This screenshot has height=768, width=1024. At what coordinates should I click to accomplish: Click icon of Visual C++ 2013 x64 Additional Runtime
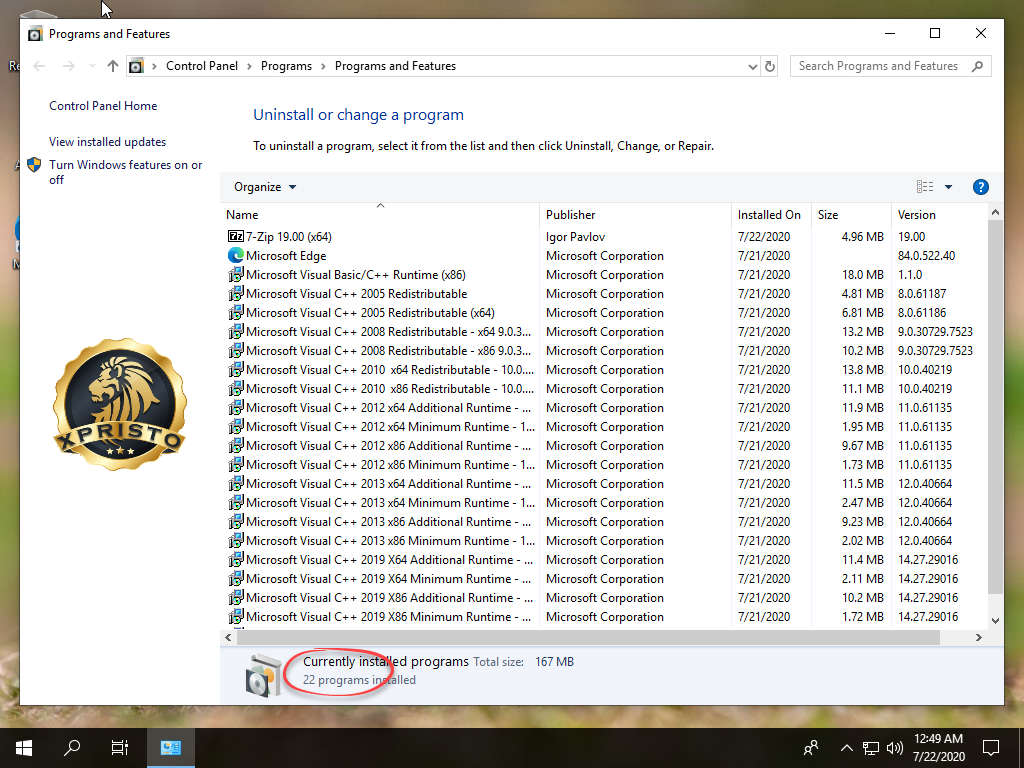coord(236,483)
